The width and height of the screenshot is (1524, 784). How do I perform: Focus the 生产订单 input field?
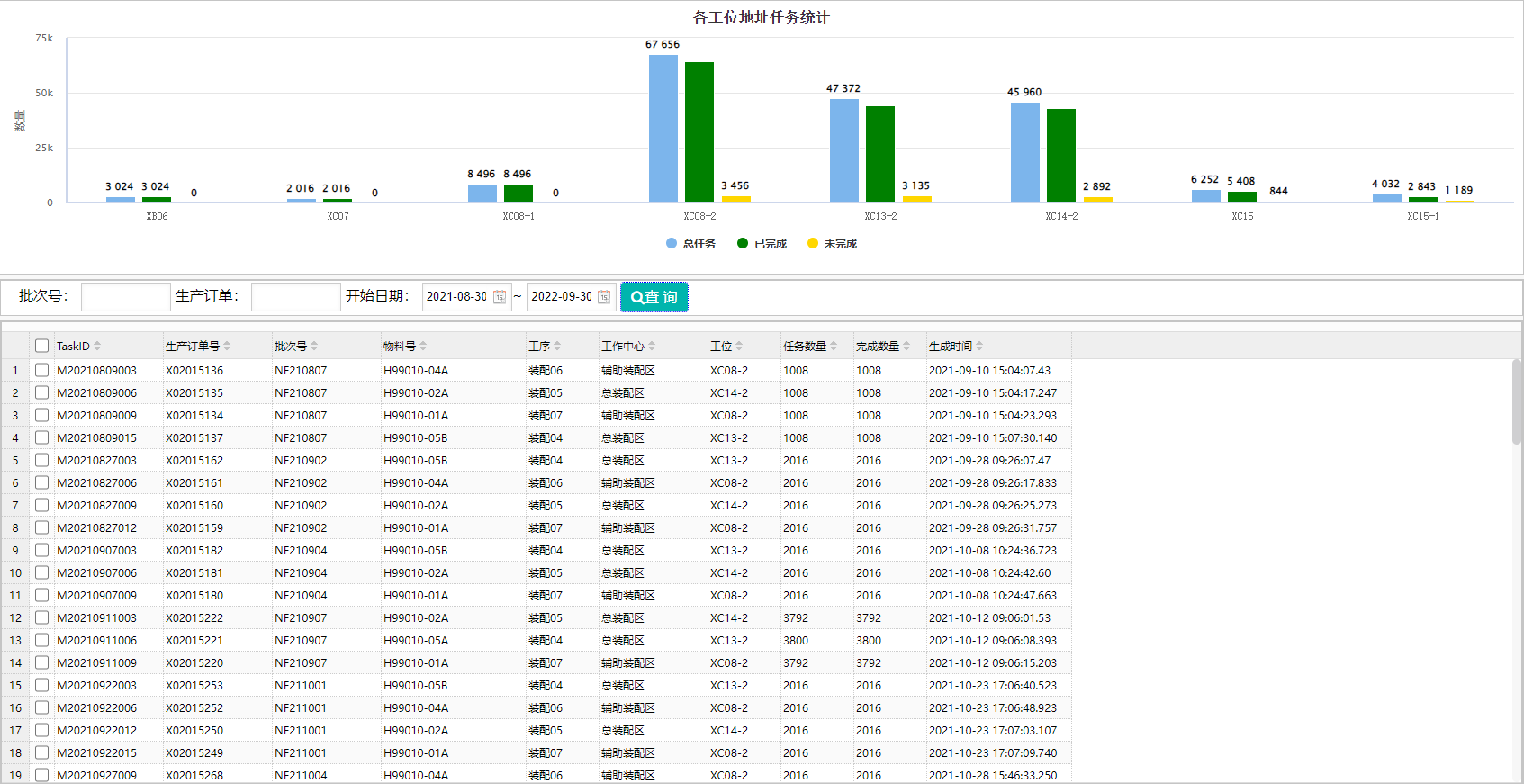[x=295, y=297]
